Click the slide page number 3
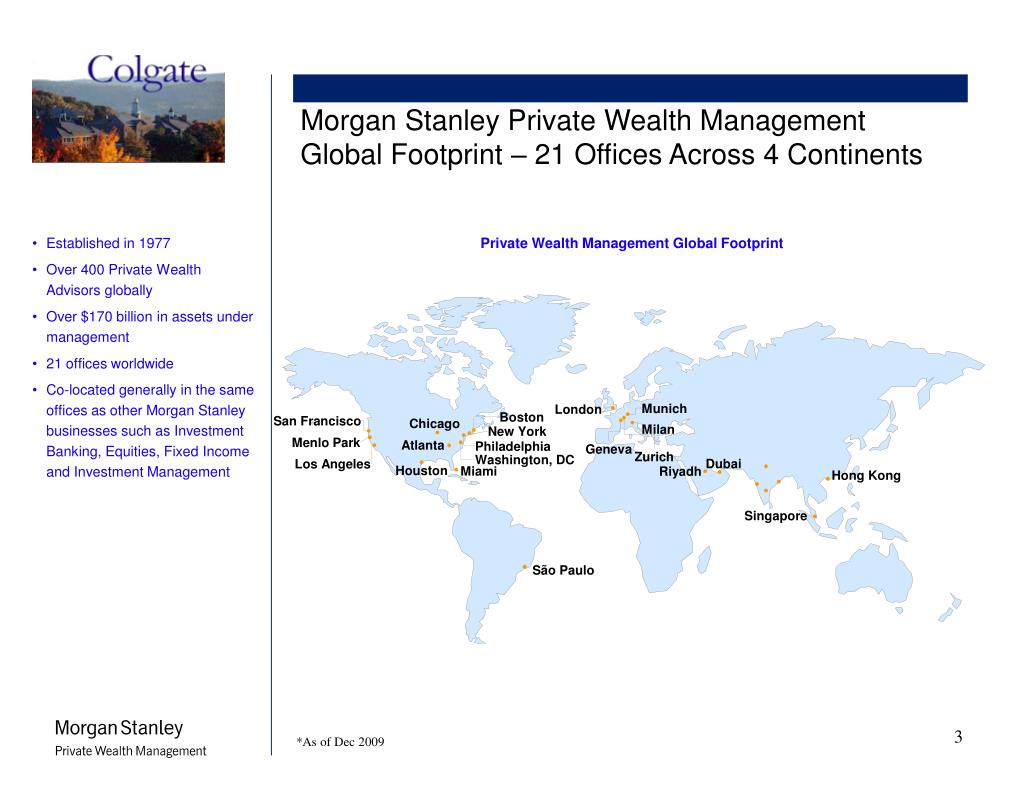Image resolution: width=1024 pixels, height=791 pixels. pos(958,737)
